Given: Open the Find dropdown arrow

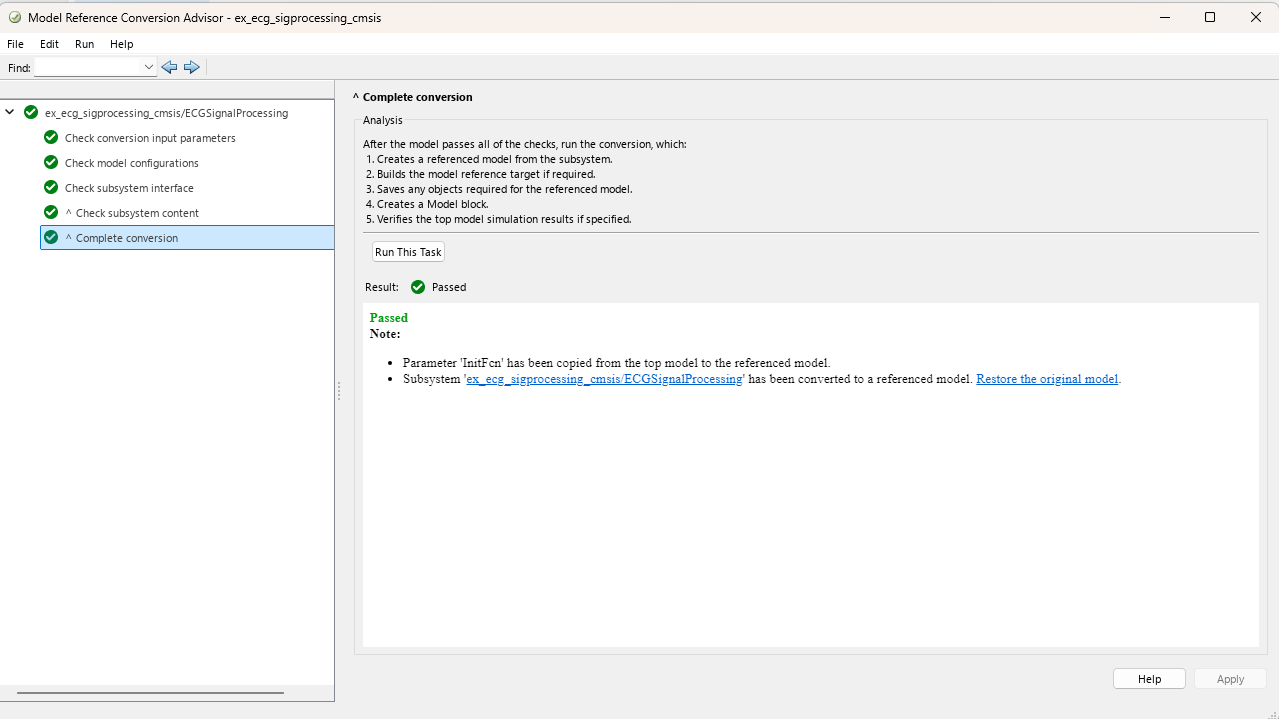Looking at the screenshot, I should point(149,67).
